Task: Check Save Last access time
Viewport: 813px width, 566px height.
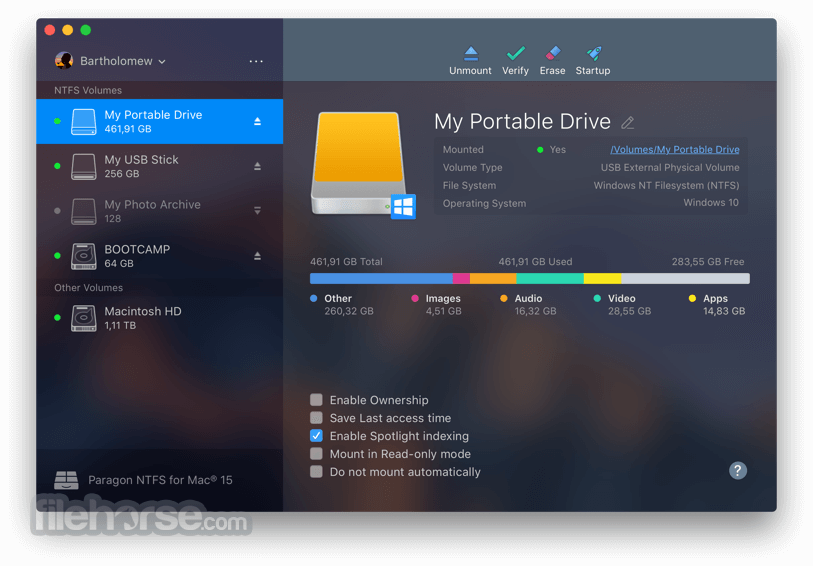Action: [316, 418]
